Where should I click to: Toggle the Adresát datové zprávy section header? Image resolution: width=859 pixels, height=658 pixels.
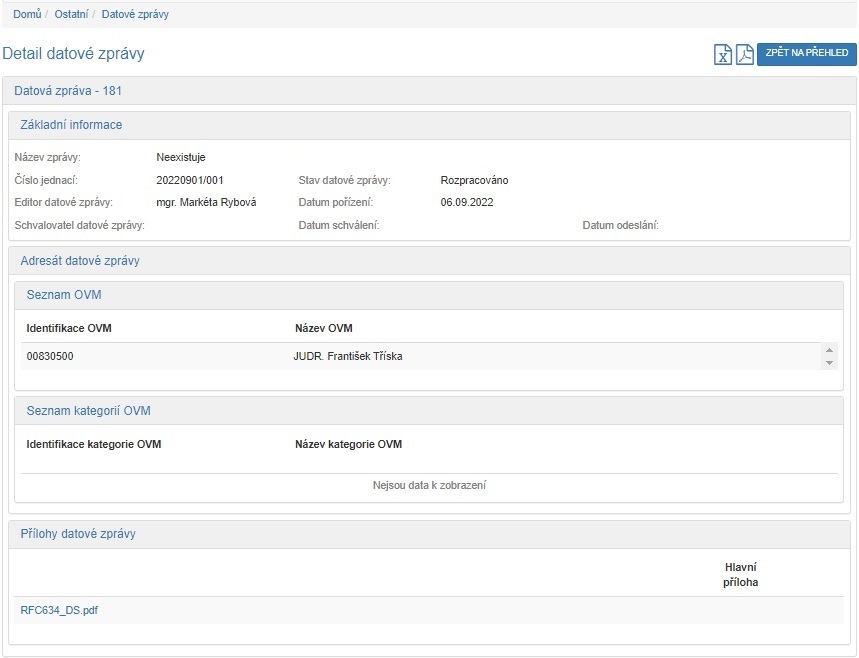tap(80, 261)
